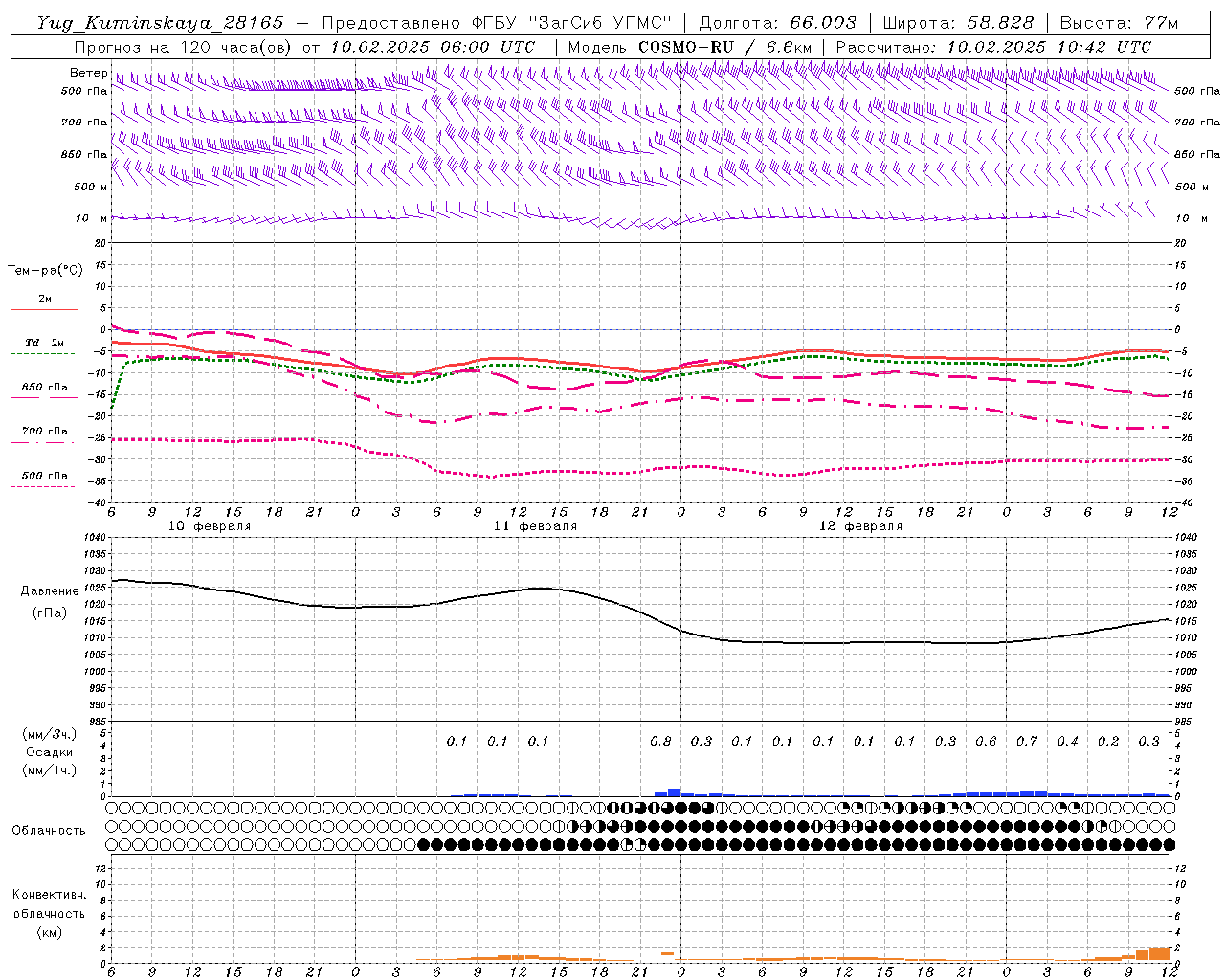The height and width of the screenshot is (980, 1225).
Task: Click the Тем-ра(°C) panel label
Action: (45, 271)
